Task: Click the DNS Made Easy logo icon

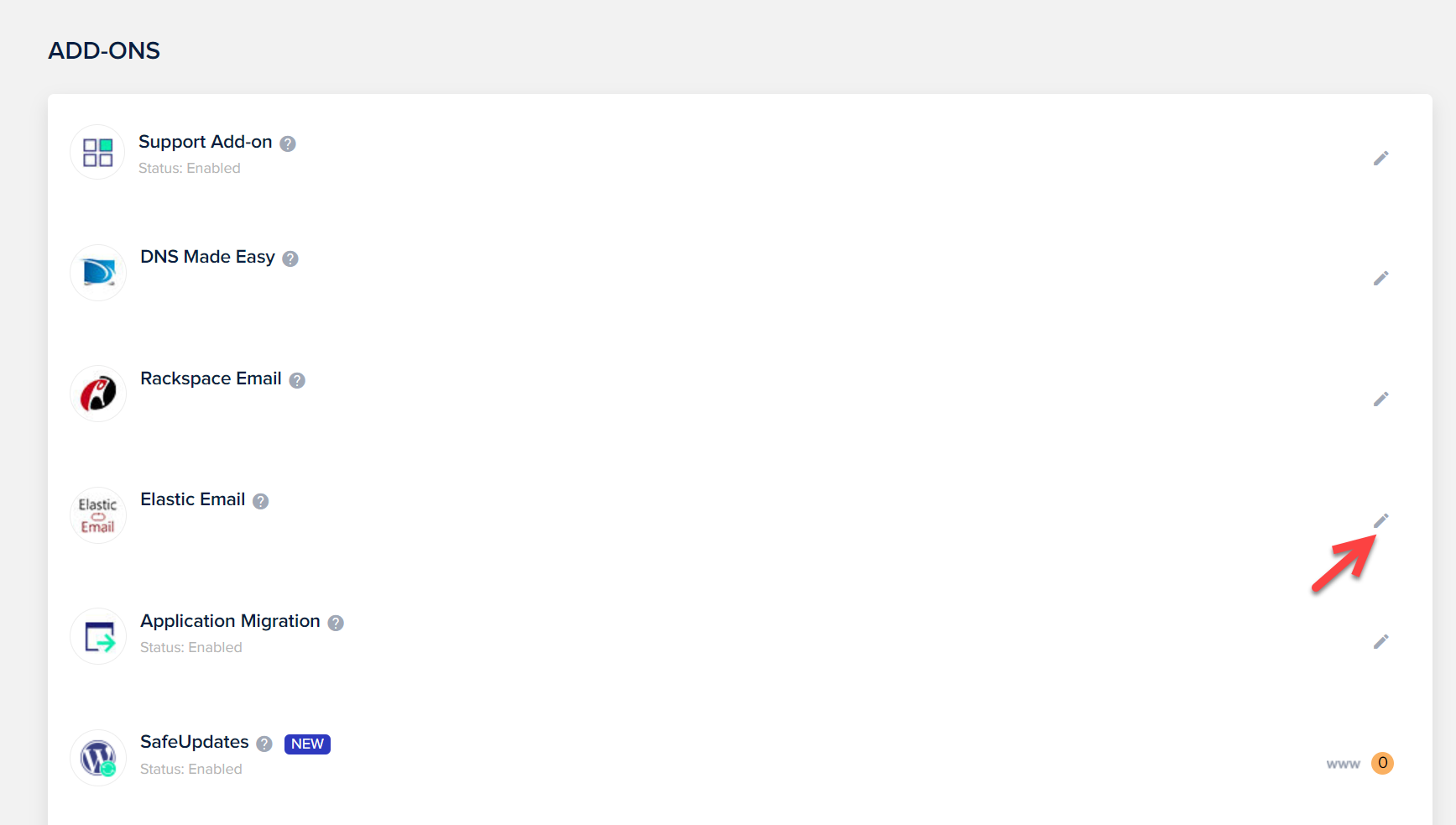Action: point(97,272)
